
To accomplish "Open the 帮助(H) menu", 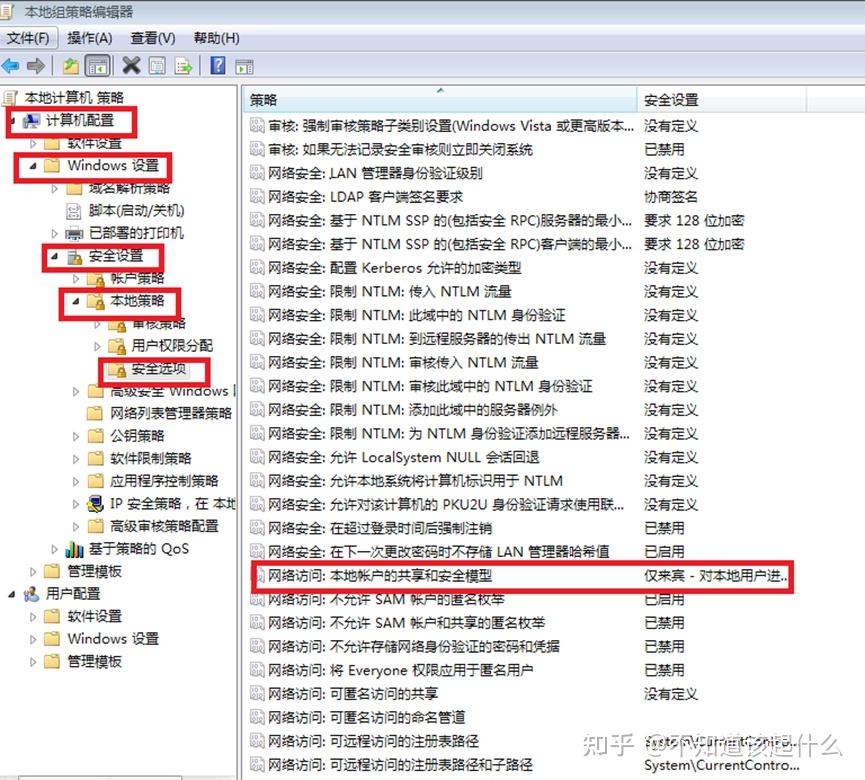I will (217, 38).
